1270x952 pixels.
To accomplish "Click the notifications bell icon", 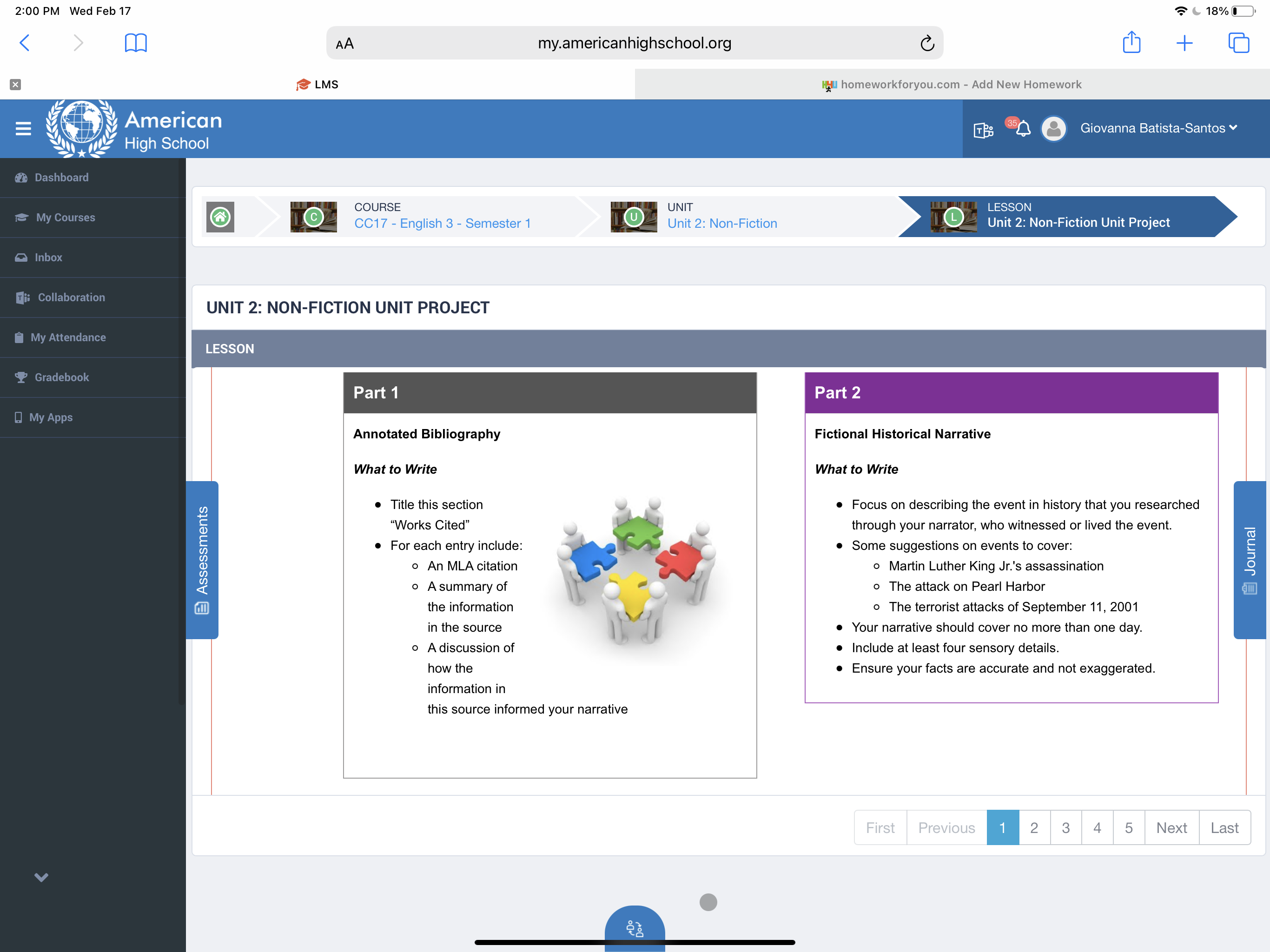I will tap(1023, 129).
